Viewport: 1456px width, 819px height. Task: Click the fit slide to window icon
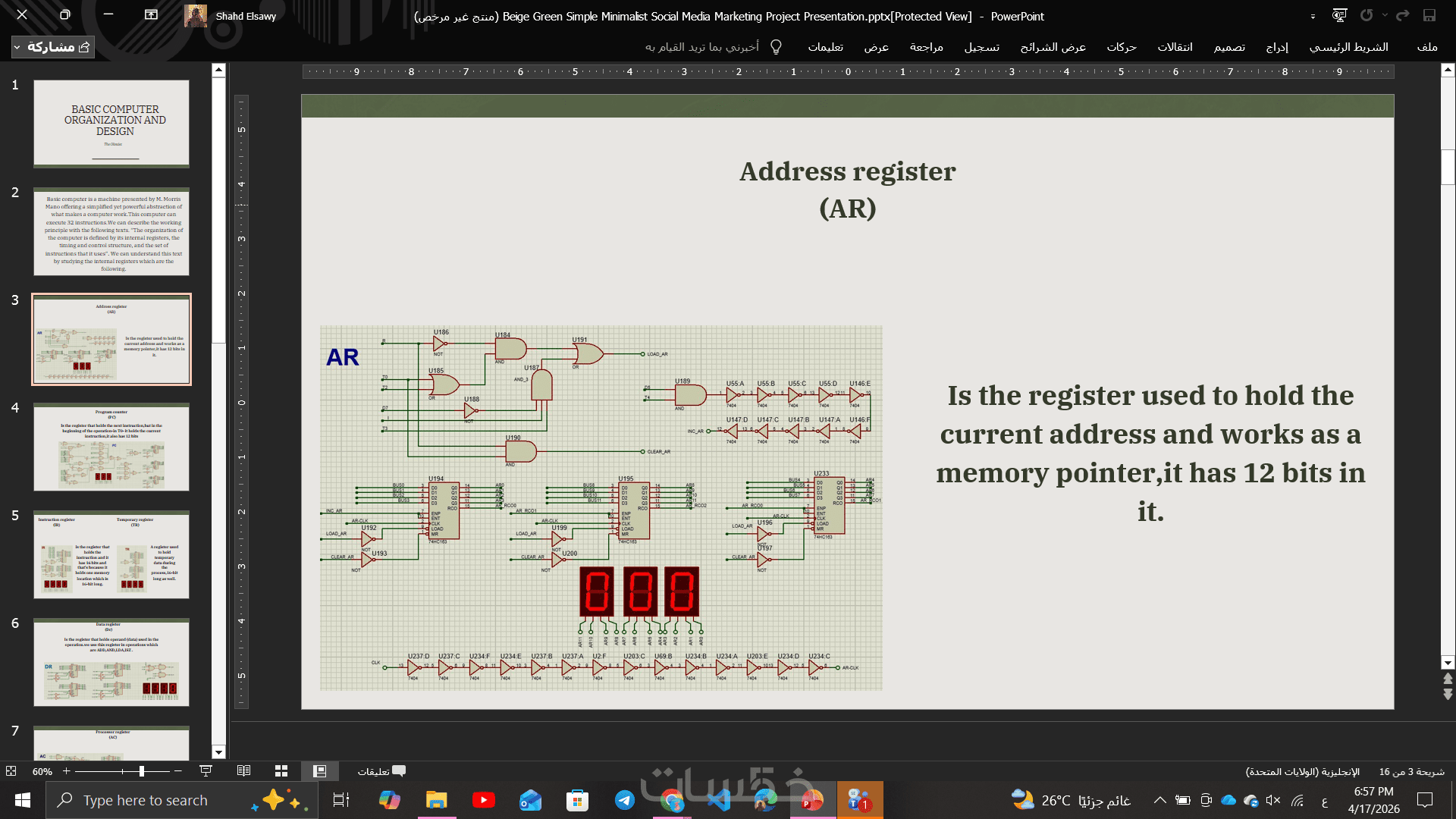point(11,771)
